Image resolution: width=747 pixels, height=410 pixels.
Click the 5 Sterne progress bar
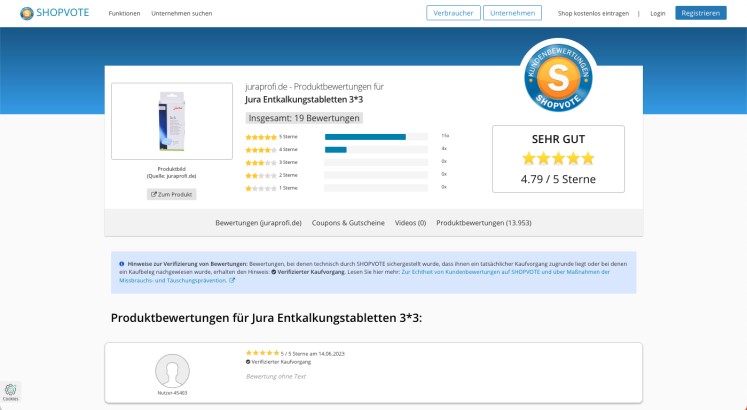pyautogui.click(x=376, y=137)
